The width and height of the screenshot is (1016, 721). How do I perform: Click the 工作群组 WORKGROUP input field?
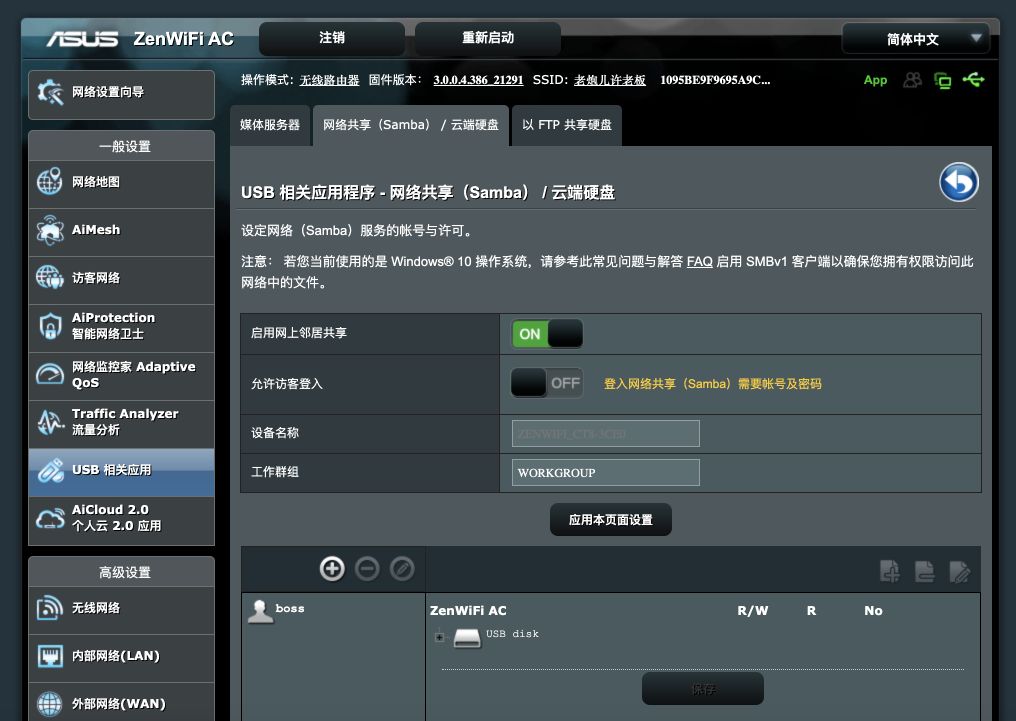[x=605, y=473]
